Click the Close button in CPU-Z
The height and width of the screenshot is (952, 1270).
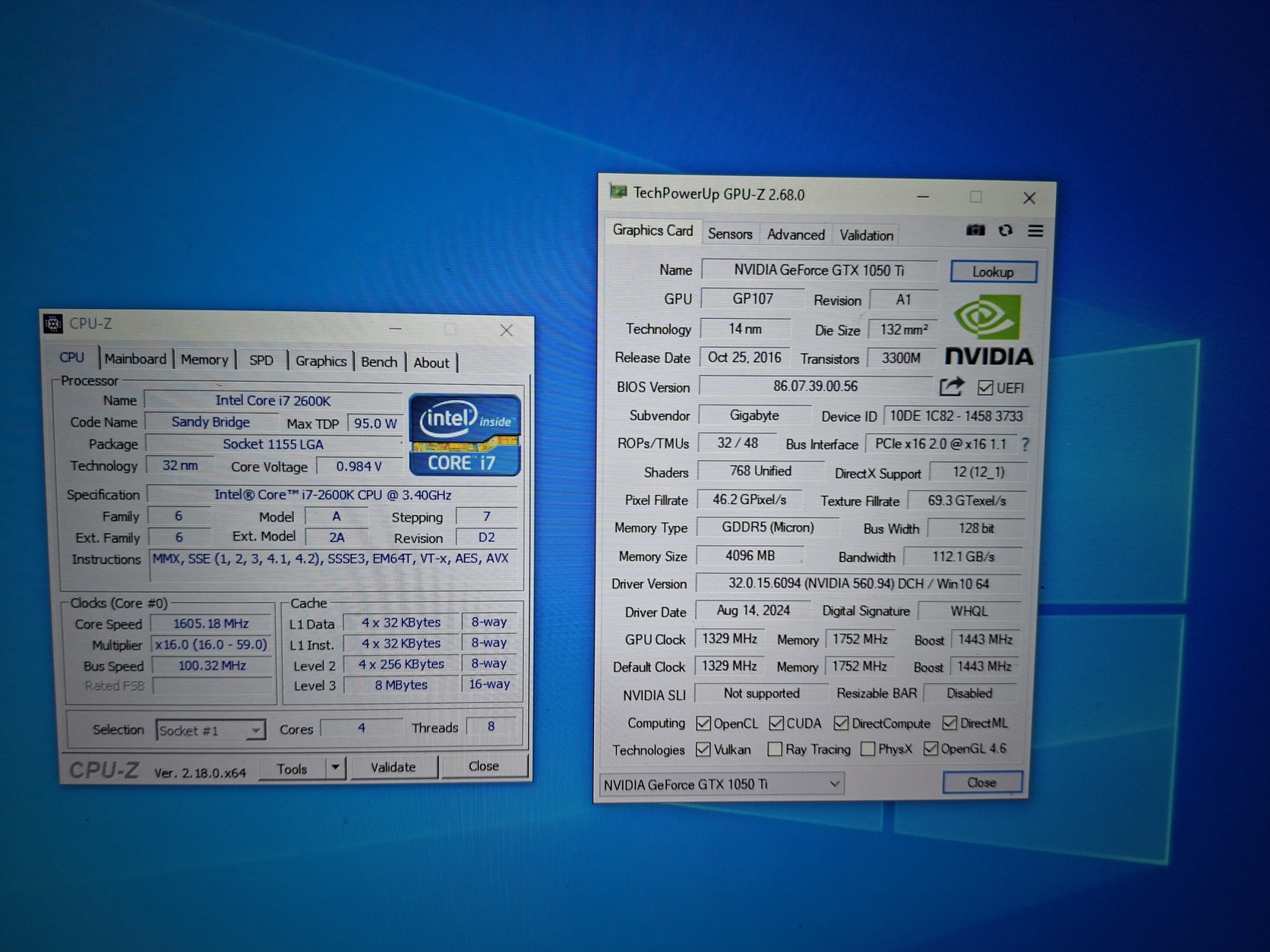[x=484, y=766]
